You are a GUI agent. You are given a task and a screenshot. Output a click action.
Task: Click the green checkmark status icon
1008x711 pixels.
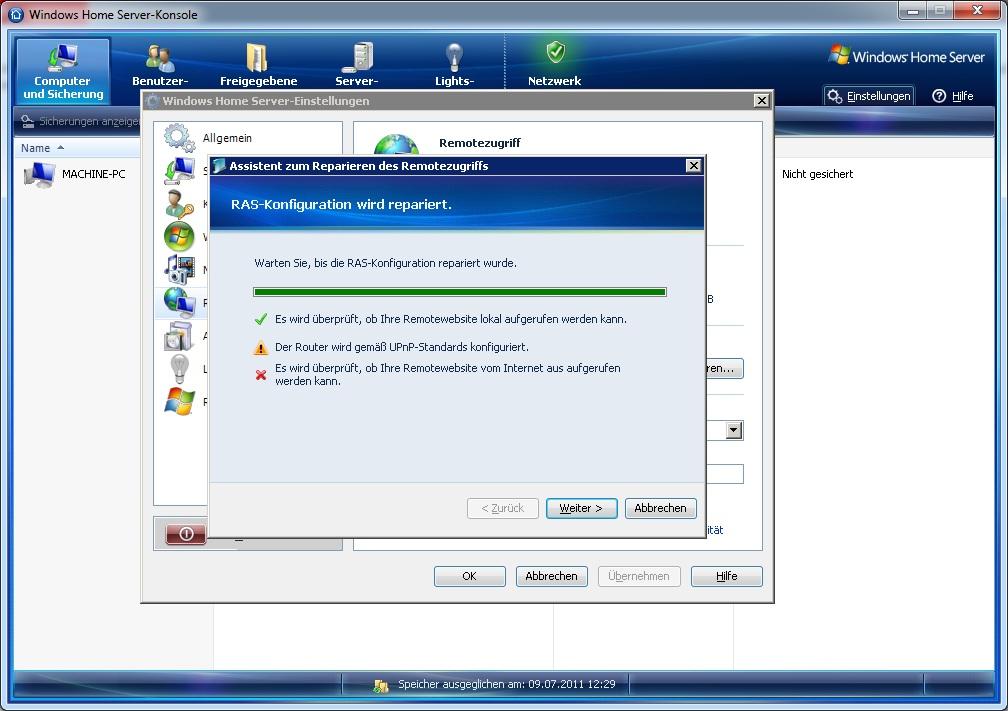(260, 319)
